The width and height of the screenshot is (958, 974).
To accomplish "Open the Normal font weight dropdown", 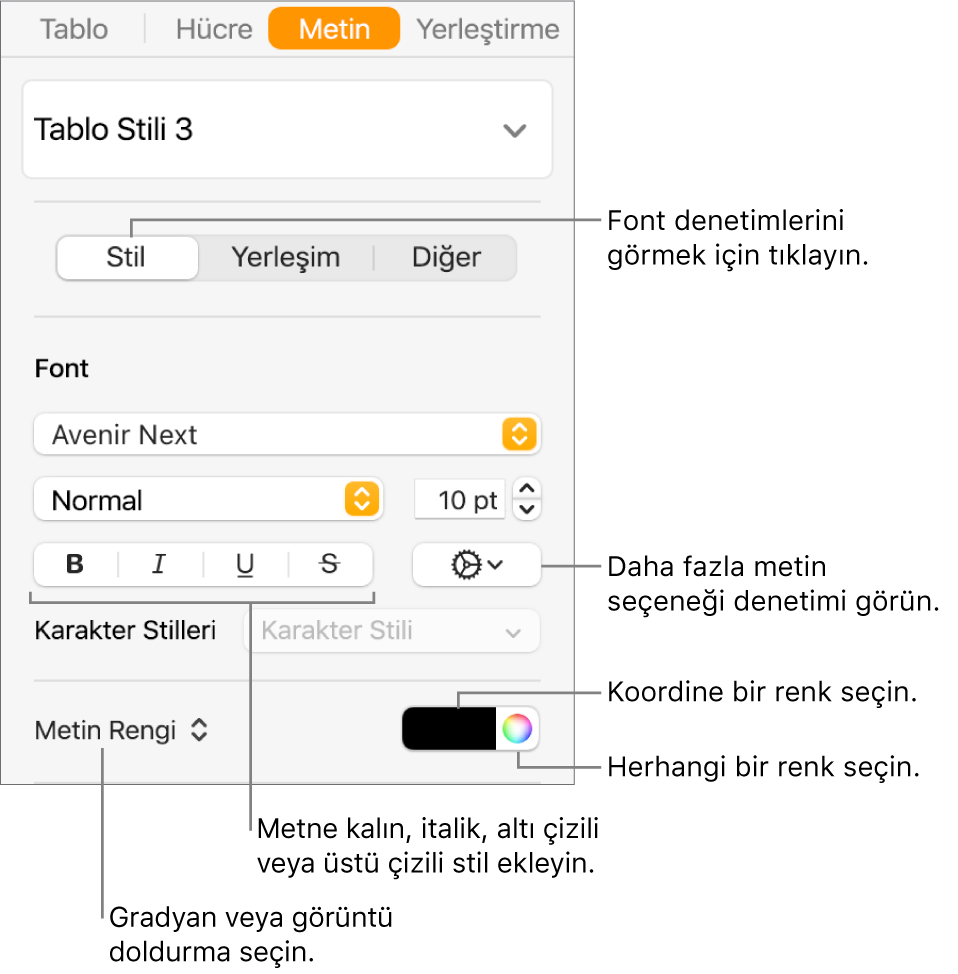I will 208,499.
